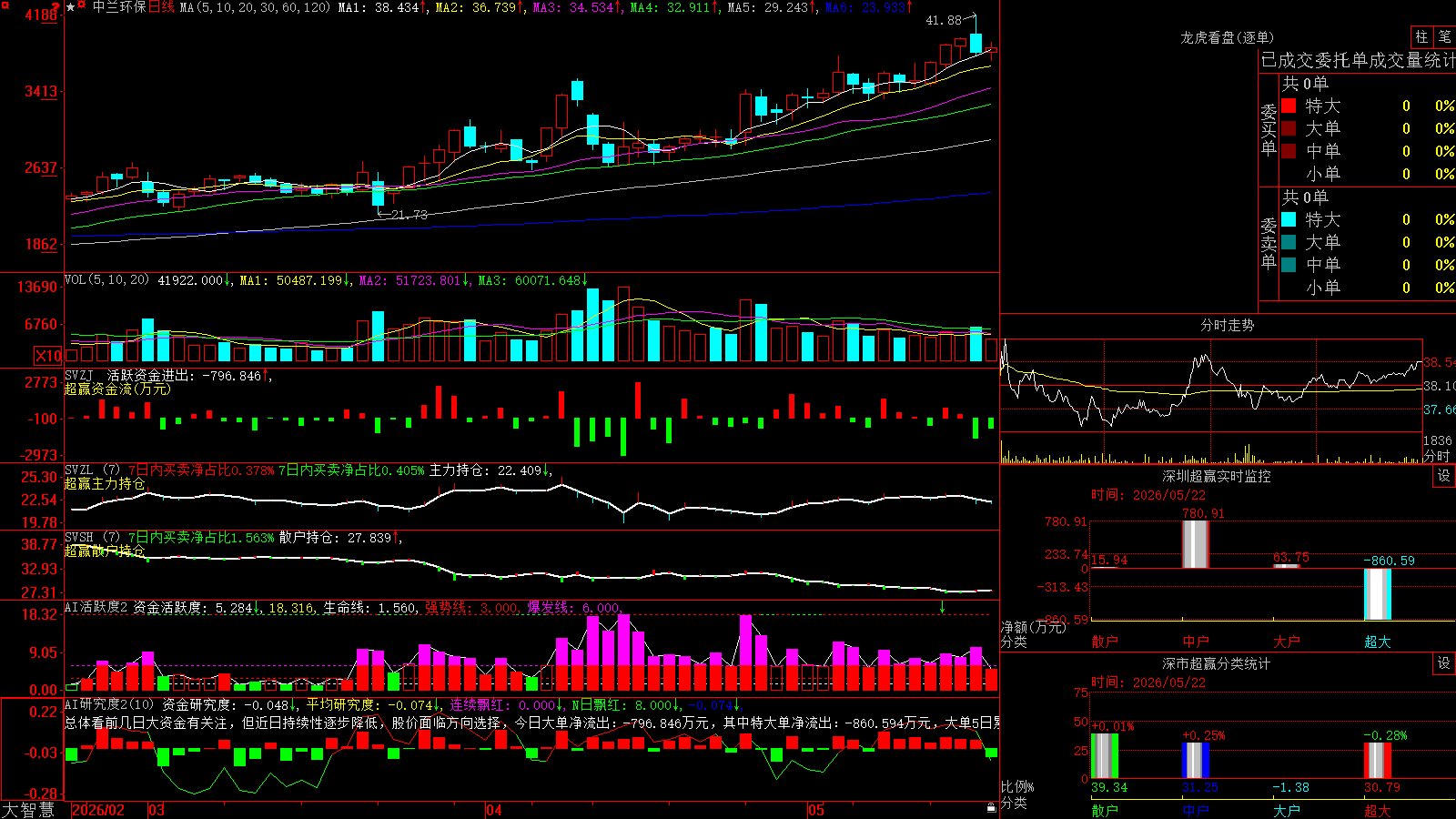Click the green MA4: 32.911 value
The height and width of the screenshot is (819, 1456).
(671, 7)
